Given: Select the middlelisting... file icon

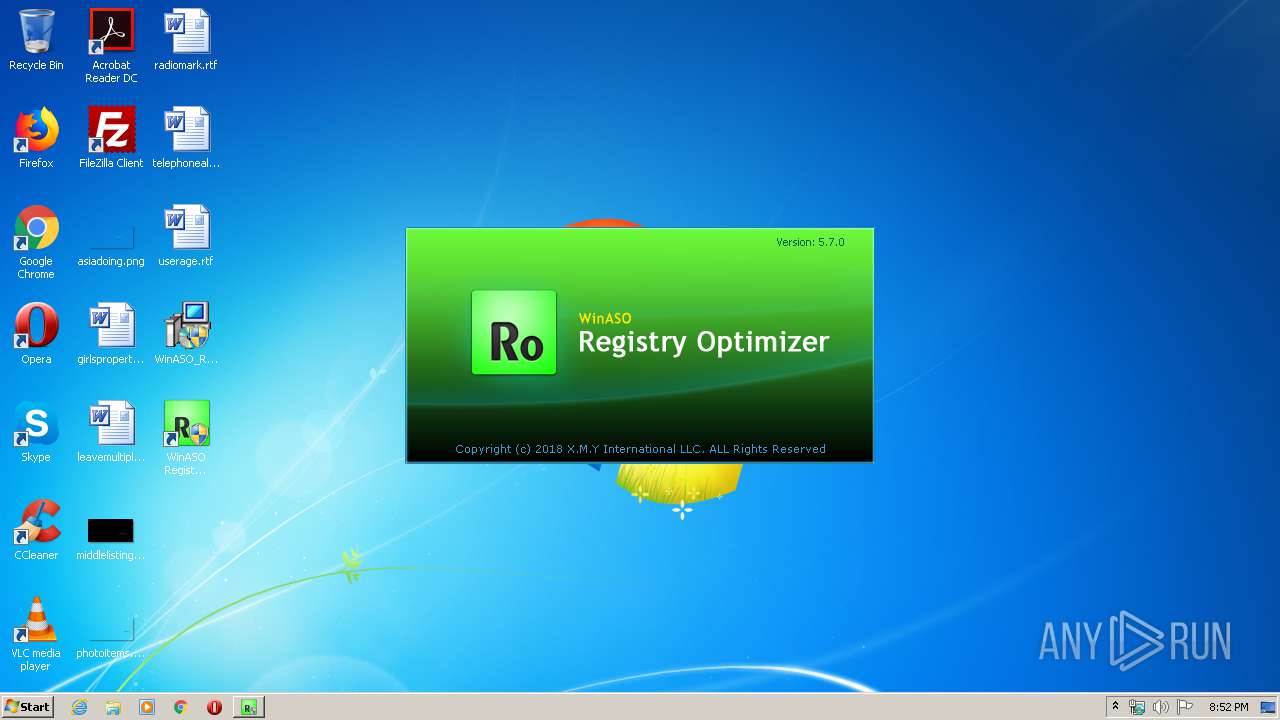Looking at the screenshot, I should [x=111, y=539].
